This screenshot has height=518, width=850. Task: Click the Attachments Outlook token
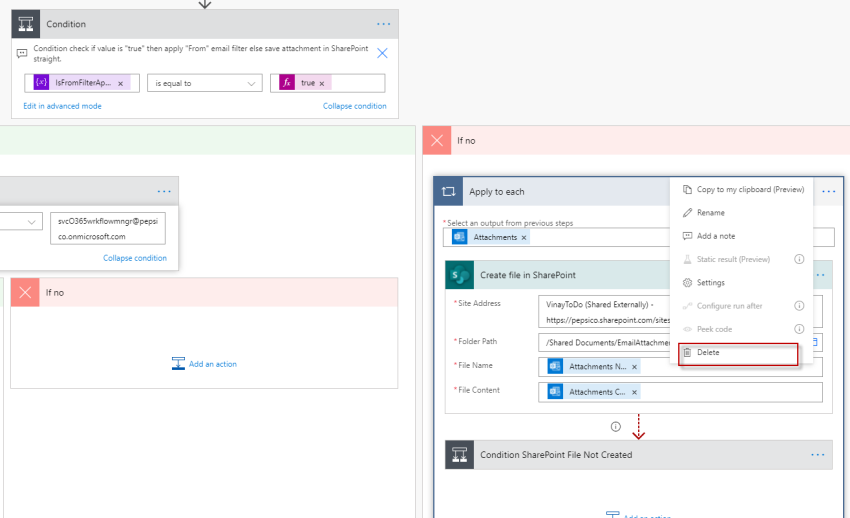(490, 237)
